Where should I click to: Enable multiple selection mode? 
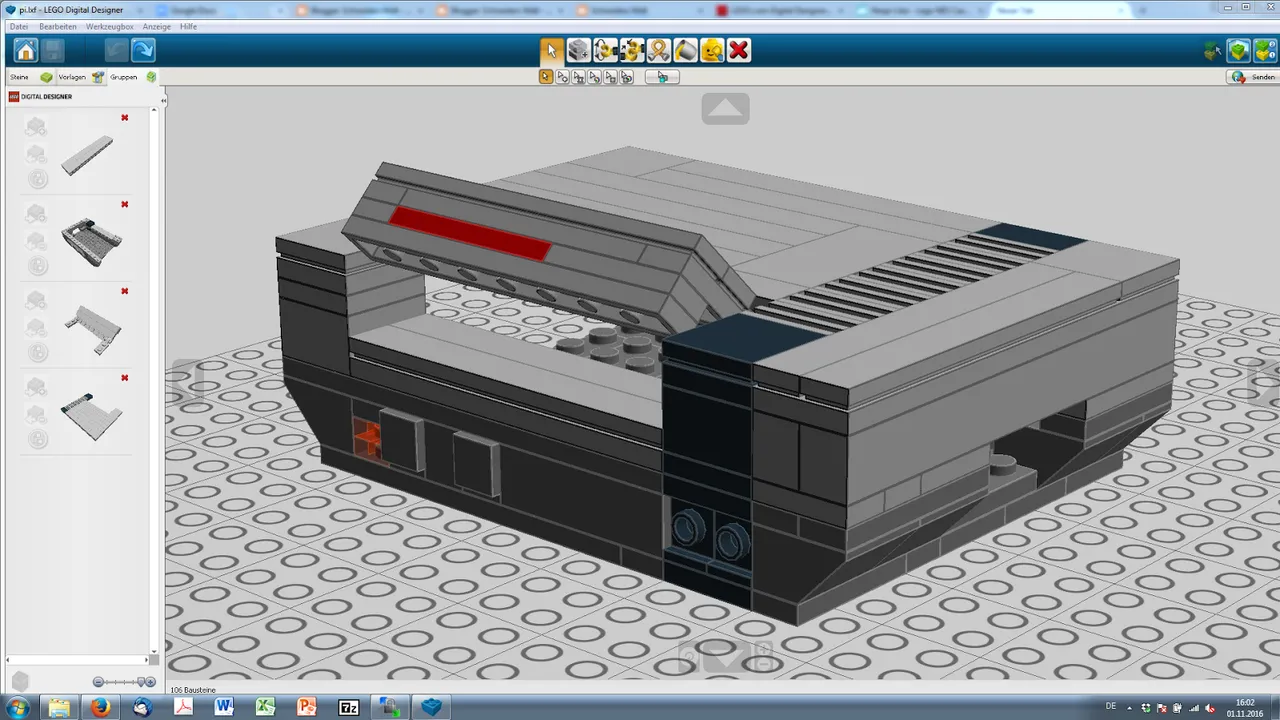[x=562, y=77]
